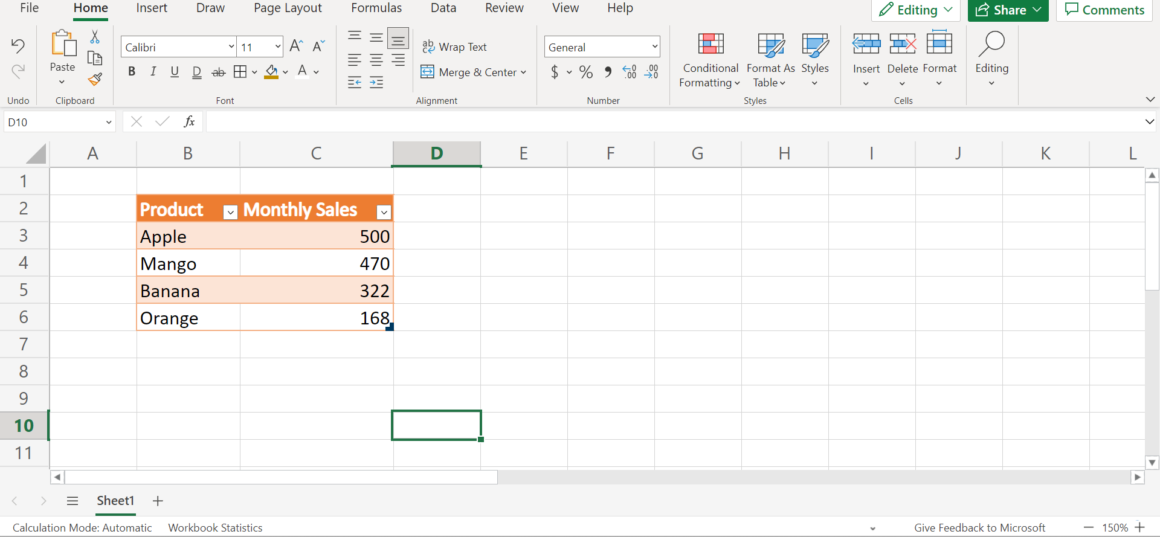Open the File menu
Image resolution: width=1160 pixels, height=537 pixels.
pyautogui.click(x=30, y=8)
